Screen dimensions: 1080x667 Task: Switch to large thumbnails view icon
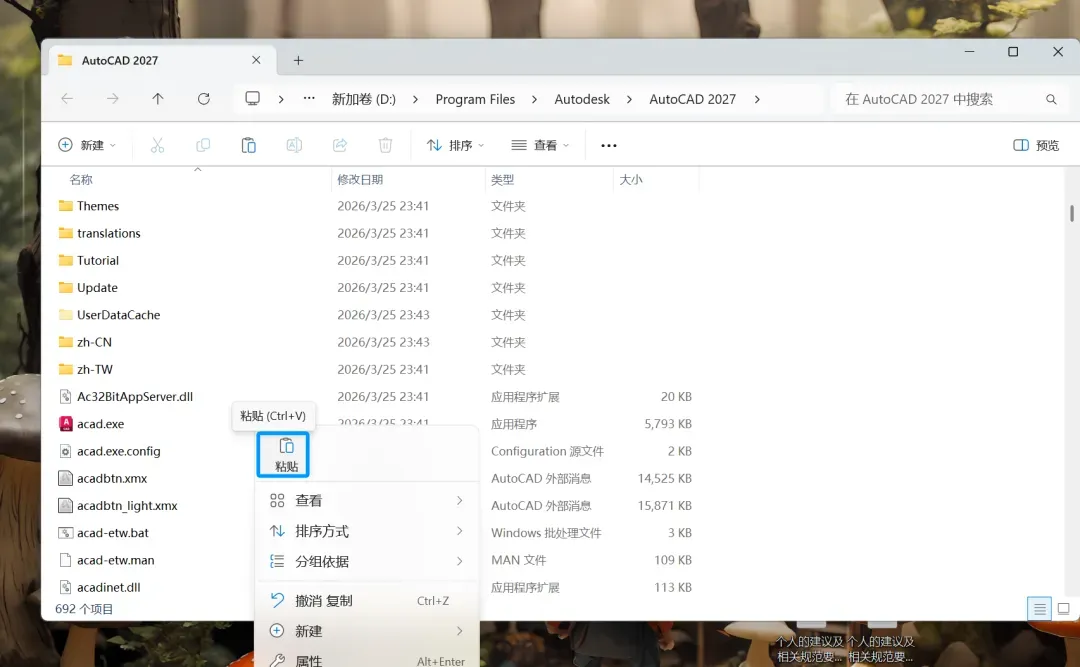tap(1063, 609)
